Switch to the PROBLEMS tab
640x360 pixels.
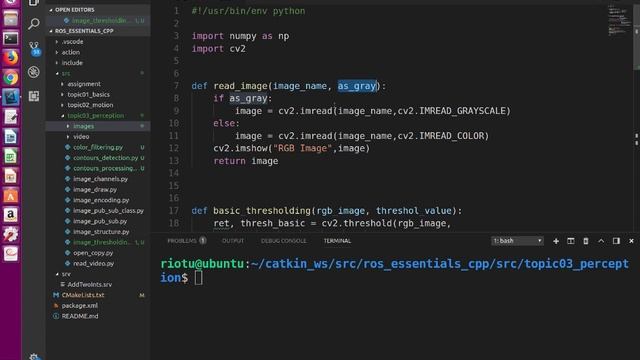coord(187,241)
